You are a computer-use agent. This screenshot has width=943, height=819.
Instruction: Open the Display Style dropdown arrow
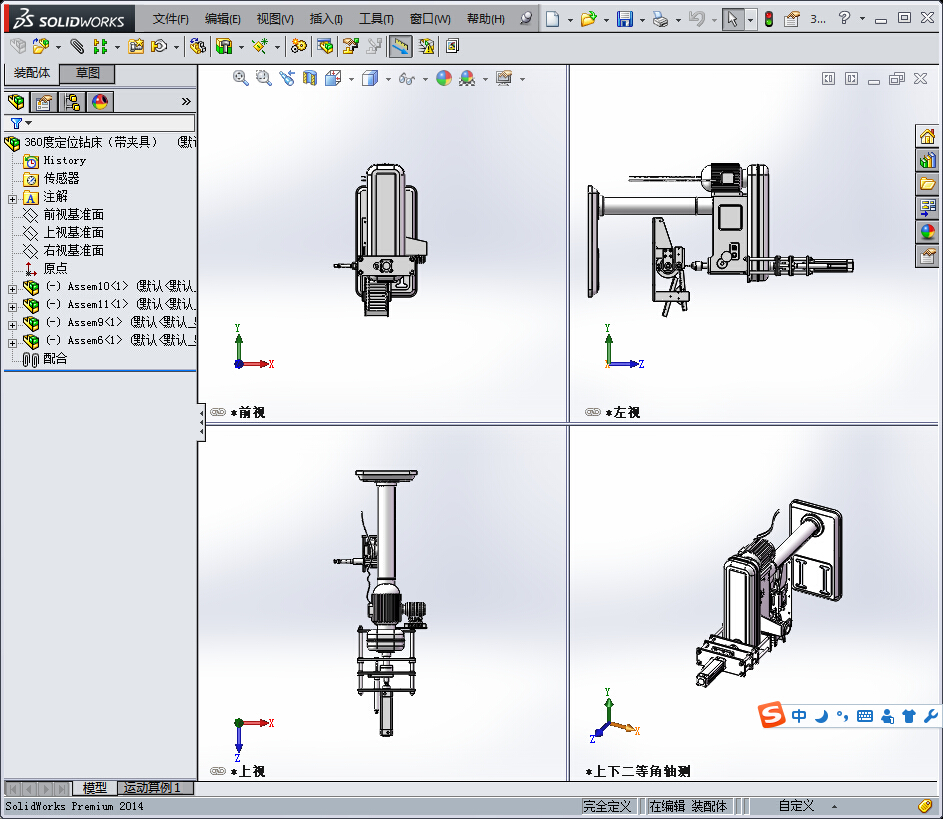388,79
